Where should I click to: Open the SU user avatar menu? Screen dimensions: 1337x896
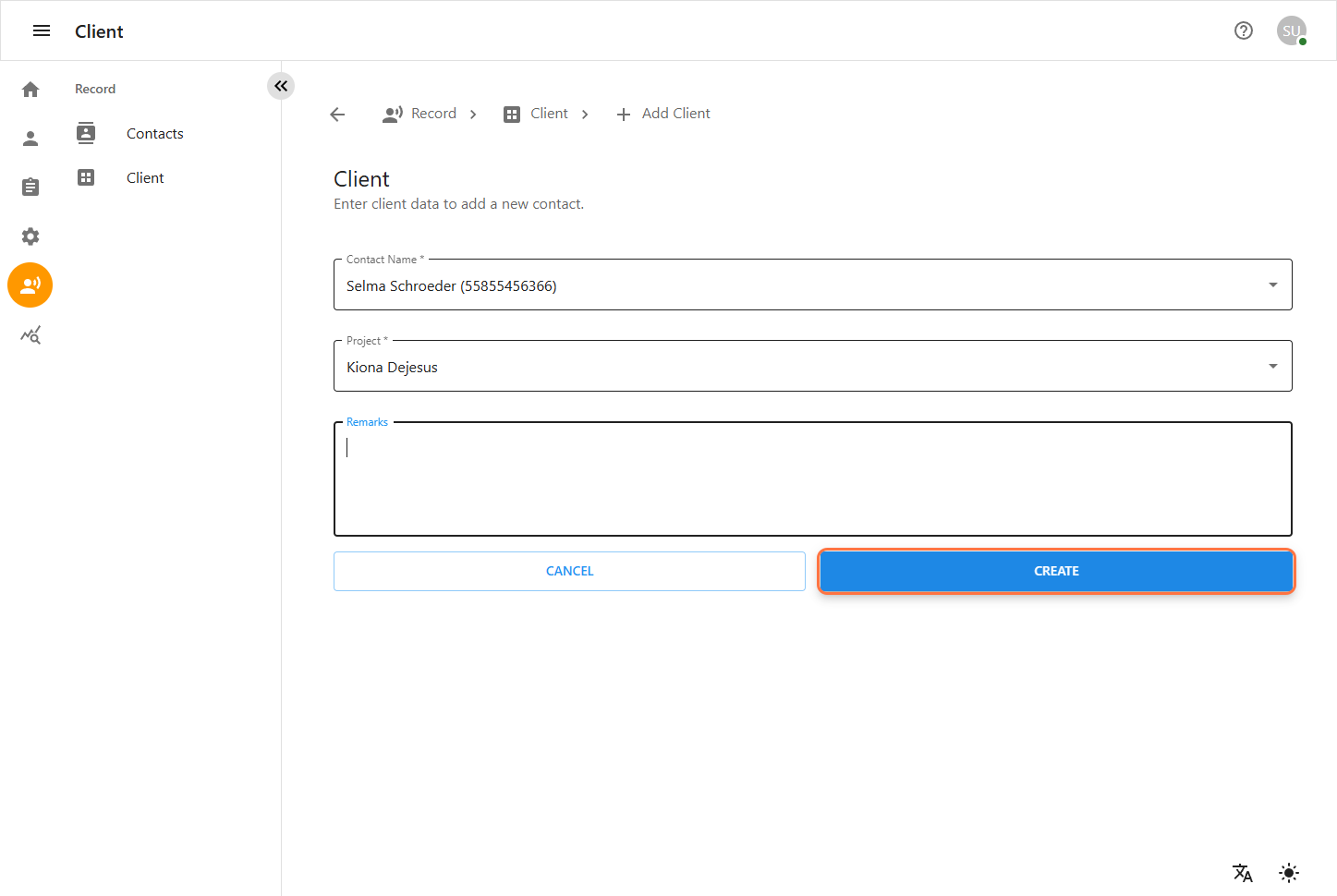click(x=1291, y=31)
